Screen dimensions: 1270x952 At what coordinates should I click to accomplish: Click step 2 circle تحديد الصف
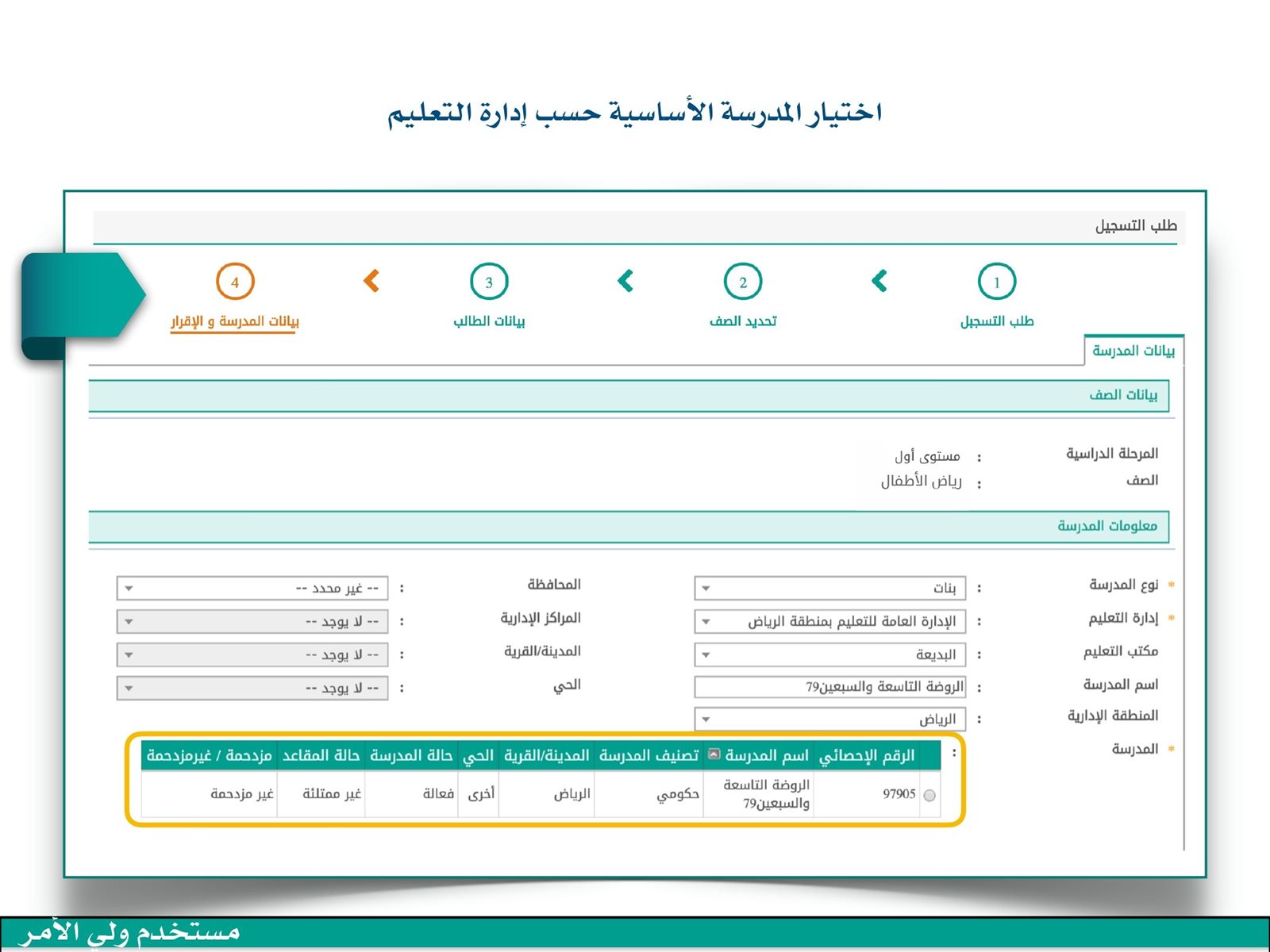click(743, 282)
